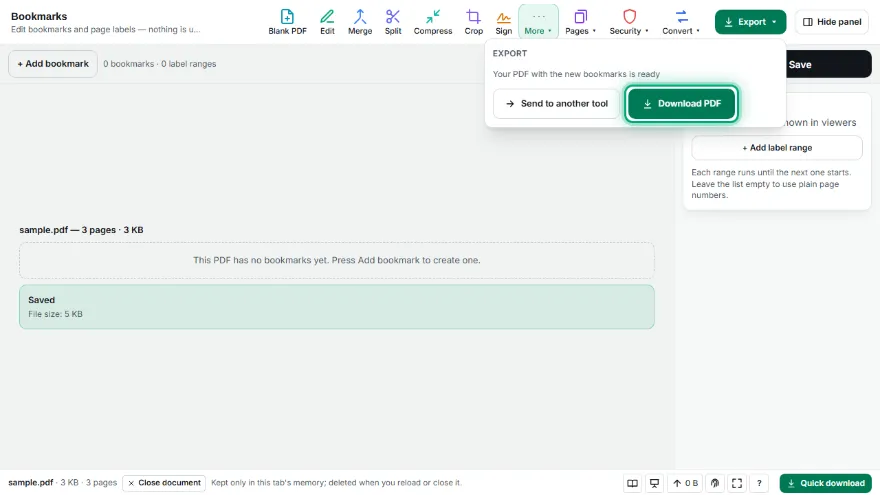Open the Blank PDF tool
This screenshot has height=495, width=880.
pyautogui.click(x=287, y=22)
